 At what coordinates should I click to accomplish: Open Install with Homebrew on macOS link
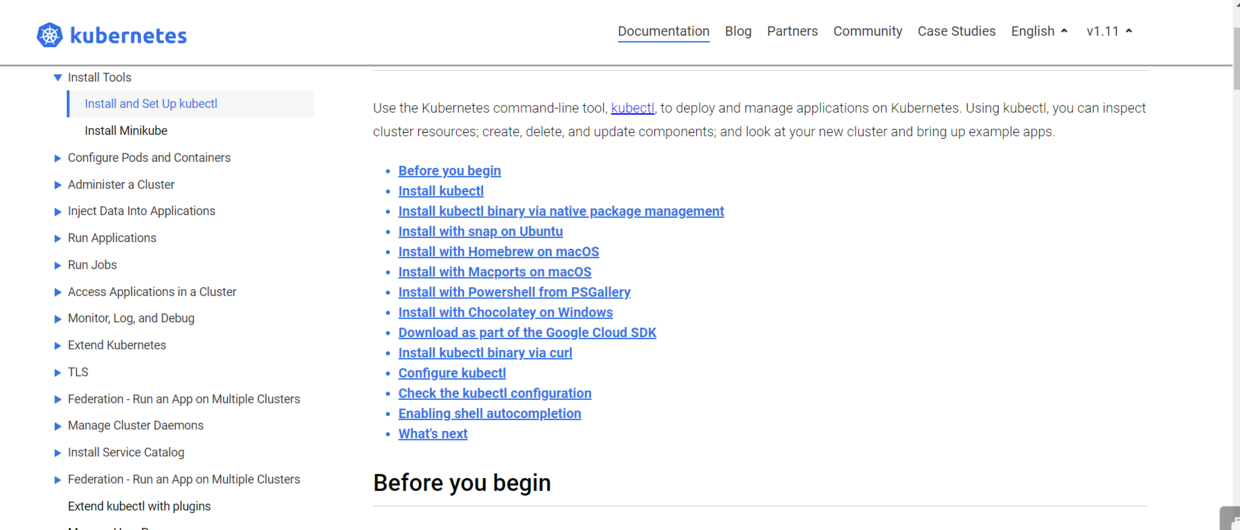tap(499, 252)
